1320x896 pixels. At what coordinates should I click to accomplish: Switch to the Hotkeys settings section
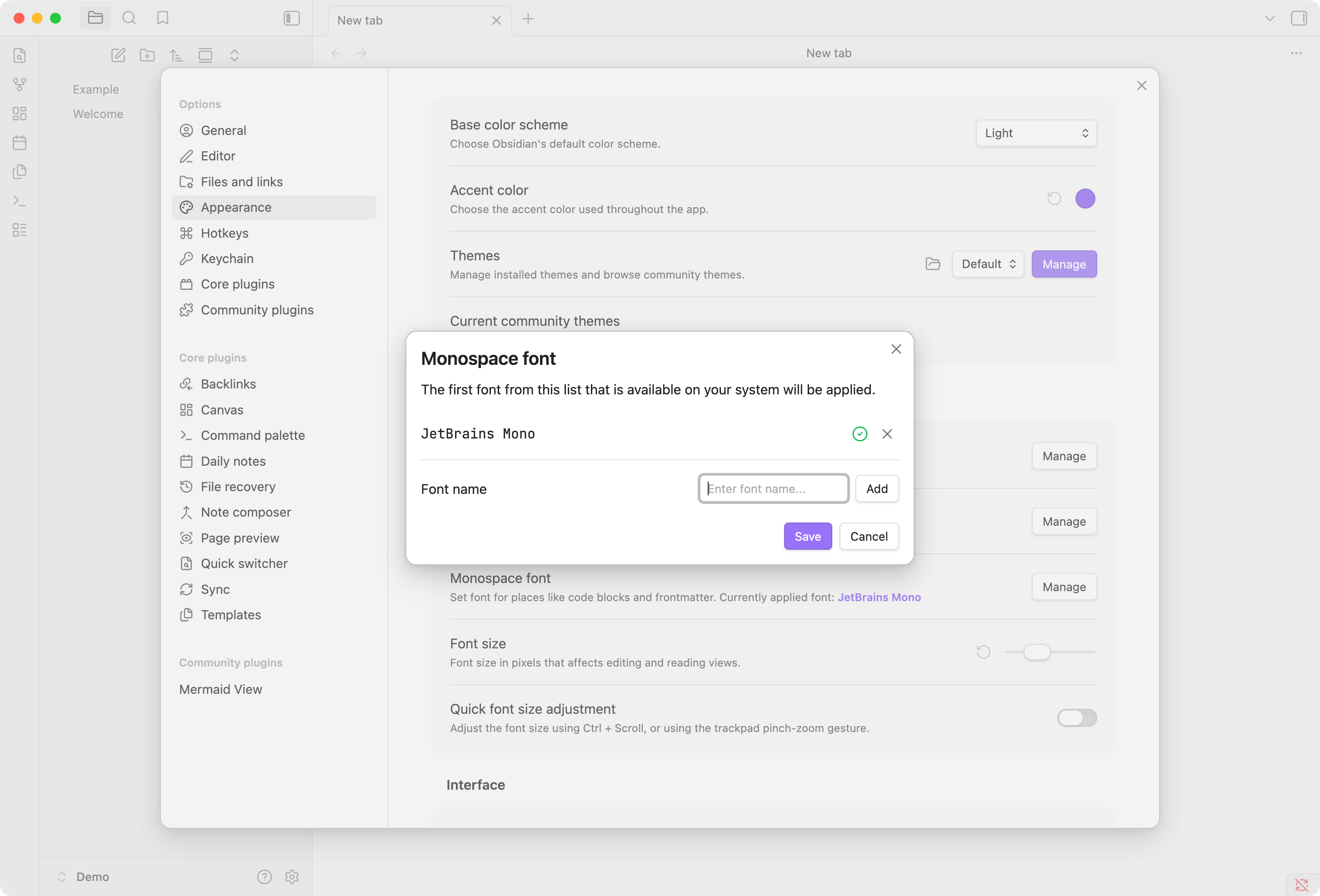224,233
